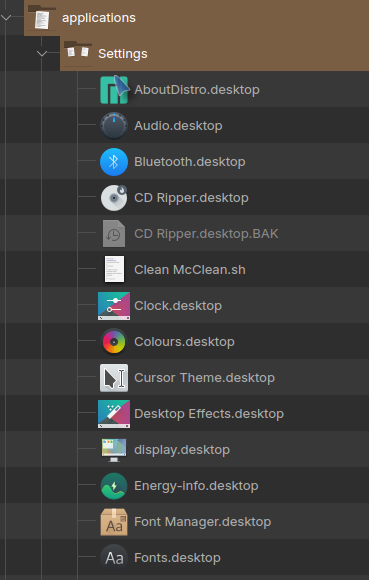369x580 pixels.
Task: Click the CD Ripper disc icon
Action: pos(114,198)
